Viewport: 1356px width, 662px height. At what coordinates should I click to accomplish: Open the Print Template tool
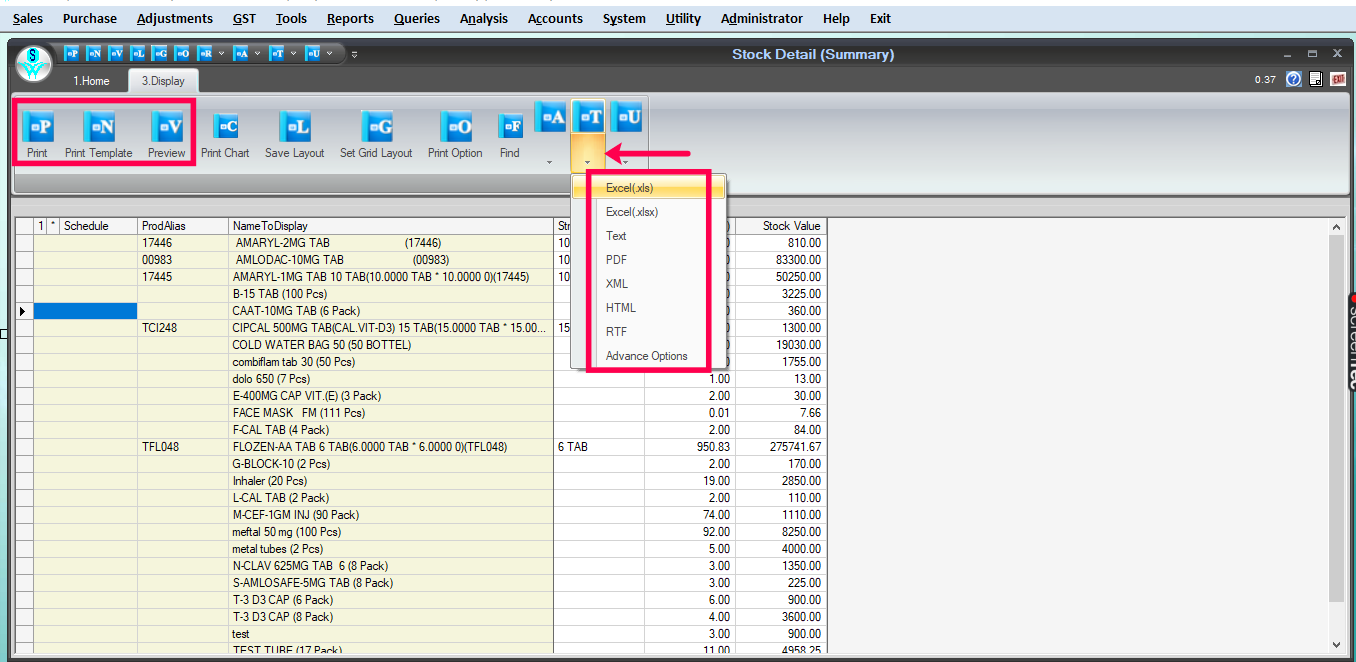click(x=98, y=133)
